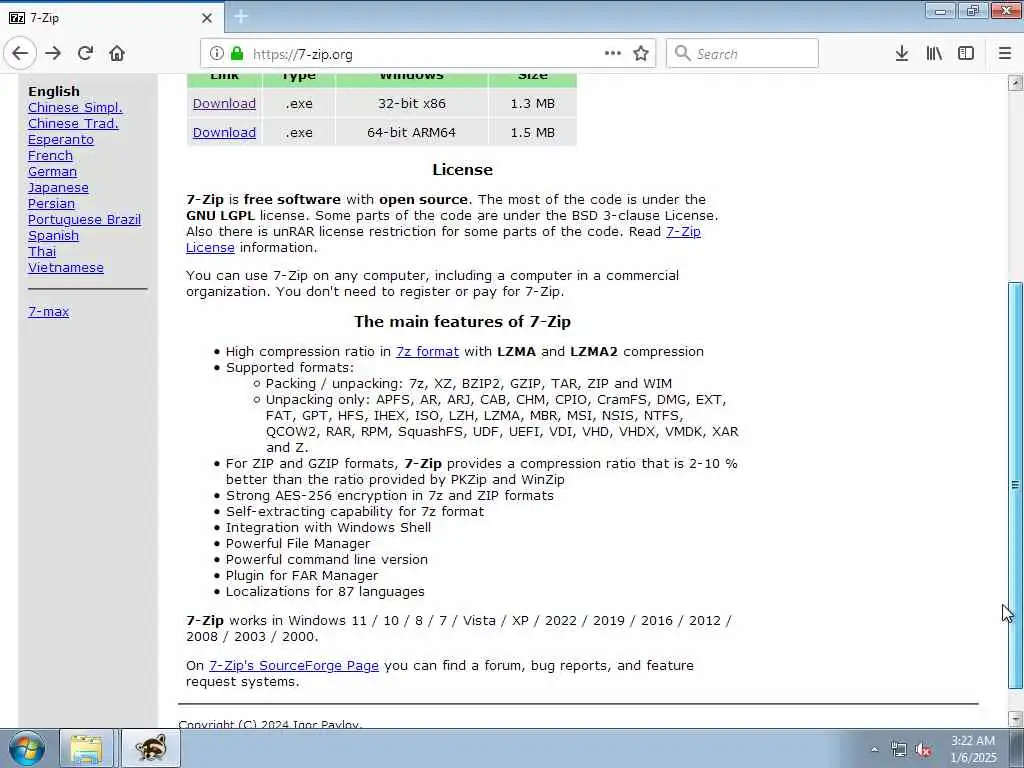Screen dimensions: 1024x768
Task: Click the scrollbar down arrow
Action: click(x=1015, y=718)
